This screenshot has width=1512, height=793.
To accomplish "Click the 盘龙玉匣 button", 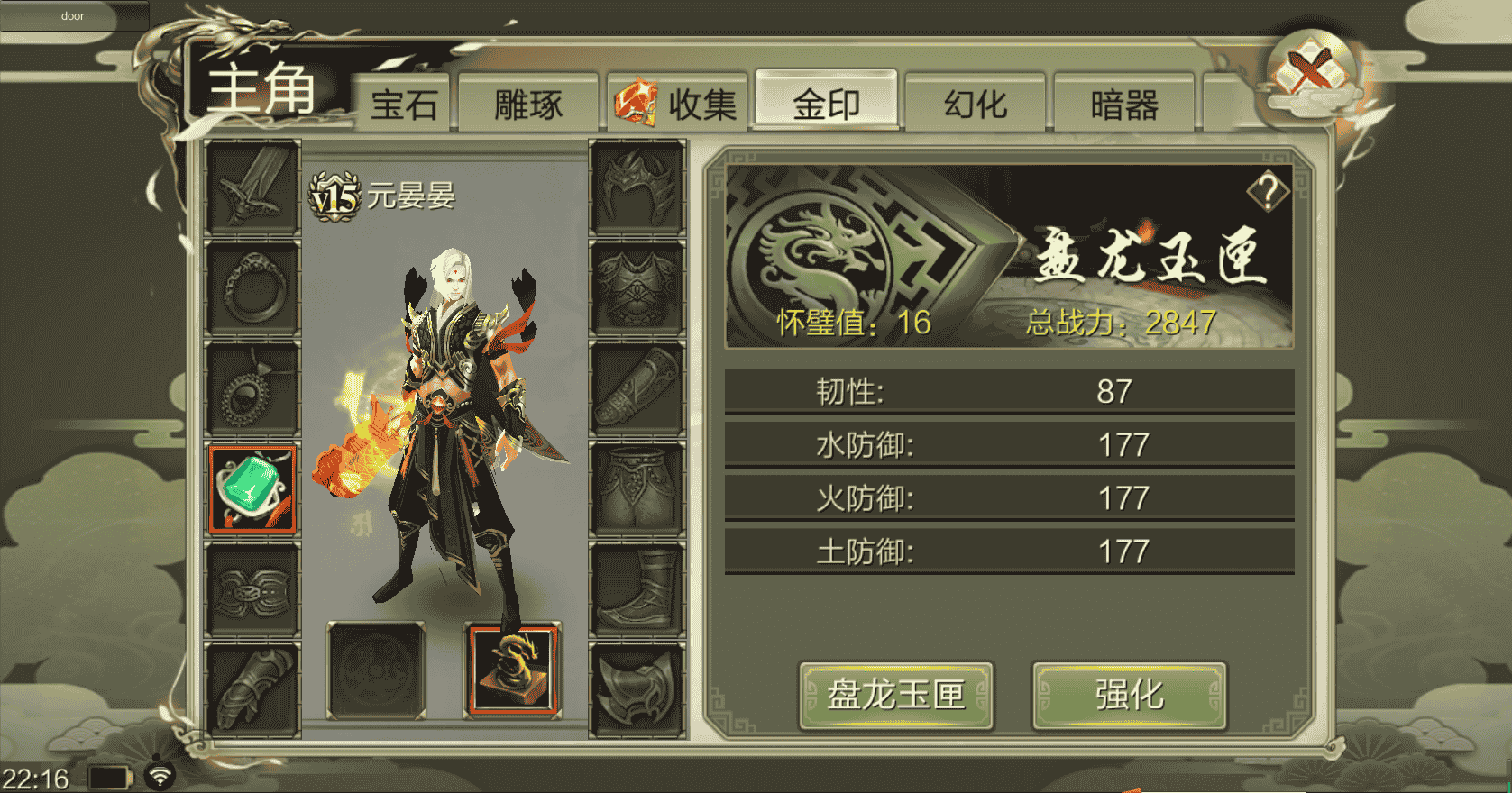I will pos(896,695).
